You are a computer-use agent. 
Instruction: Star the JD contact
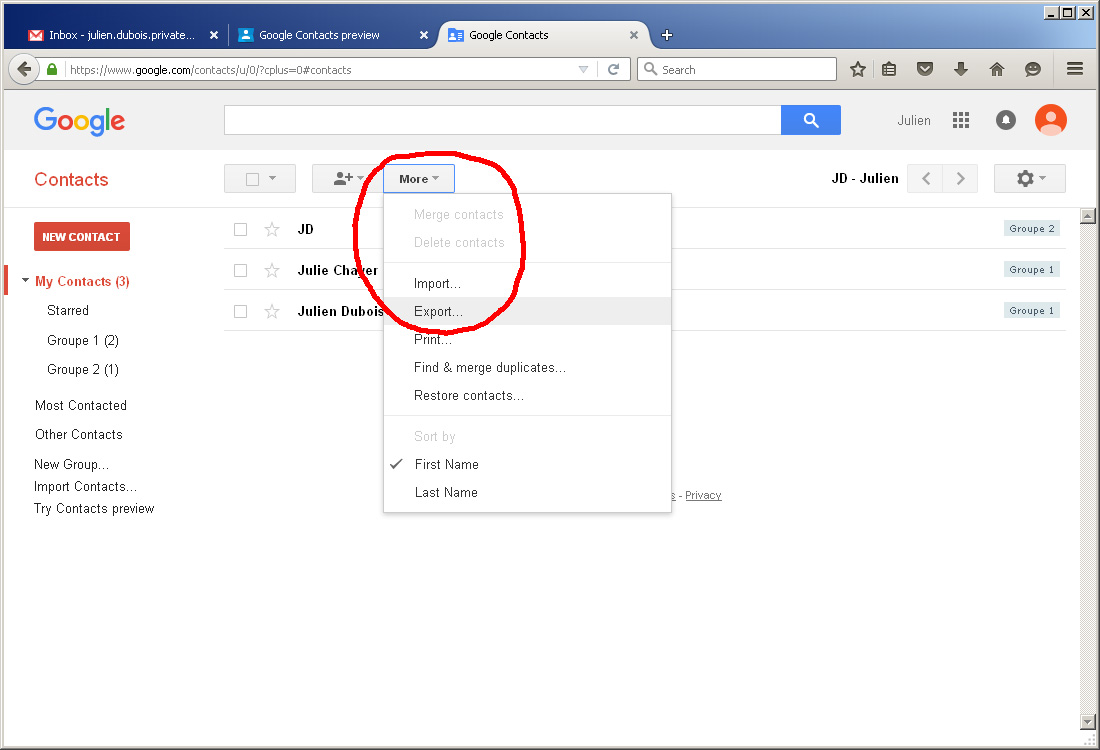click(x=272, y=229)
